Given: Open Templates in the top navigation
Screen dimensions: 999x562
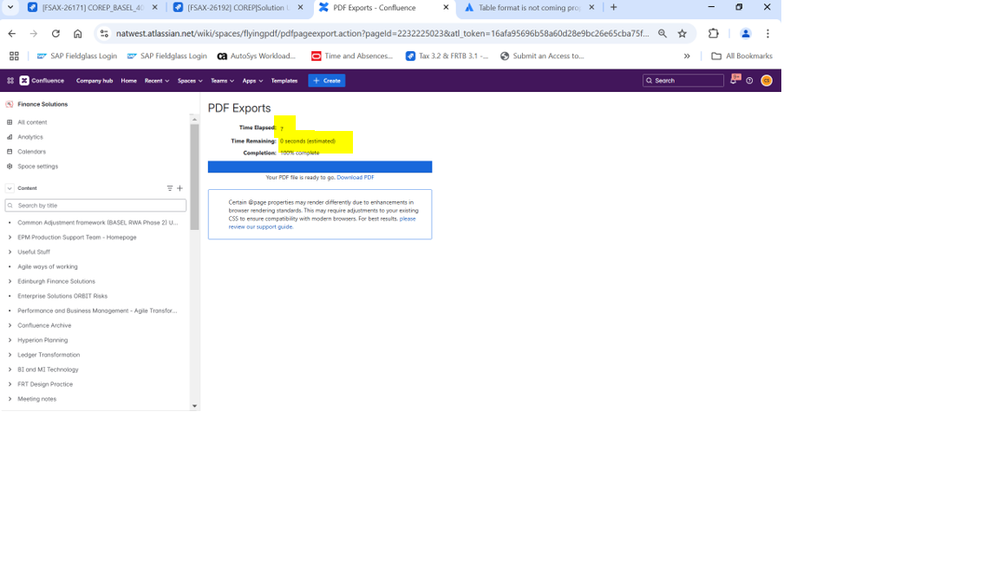Looking at the screenshot, I should tap(284, 80).
